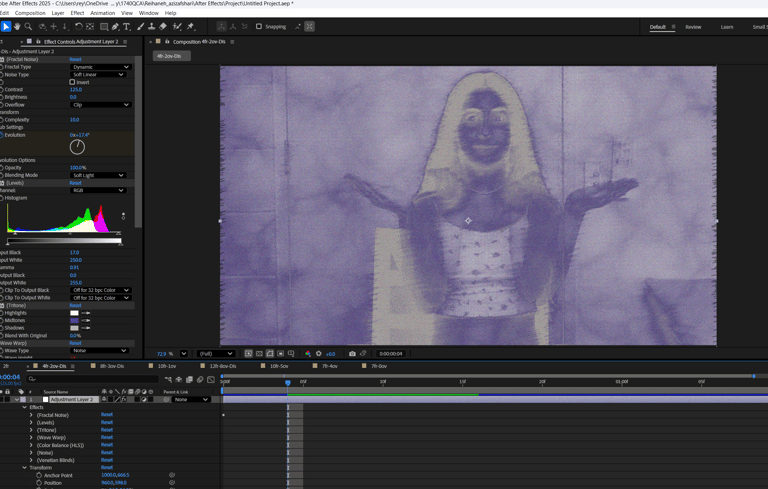Click Reset for (Tritone) in Effect Controls
The image size is (768, 489).
pyautogui.click(x=75, y=305)
